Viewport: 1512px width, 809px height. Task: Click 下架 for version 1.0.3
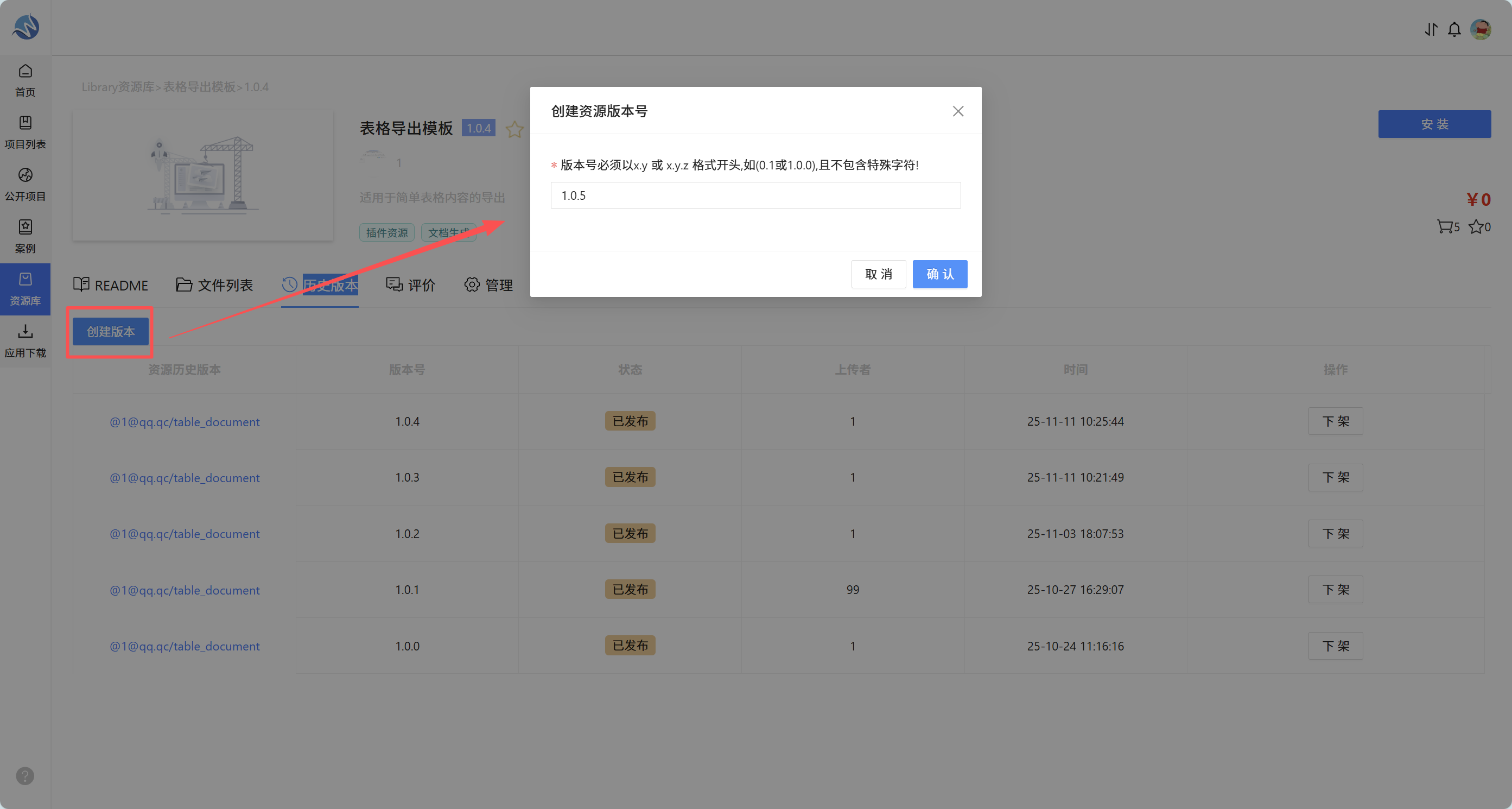pyautogui.click(x=1335, y=477)
